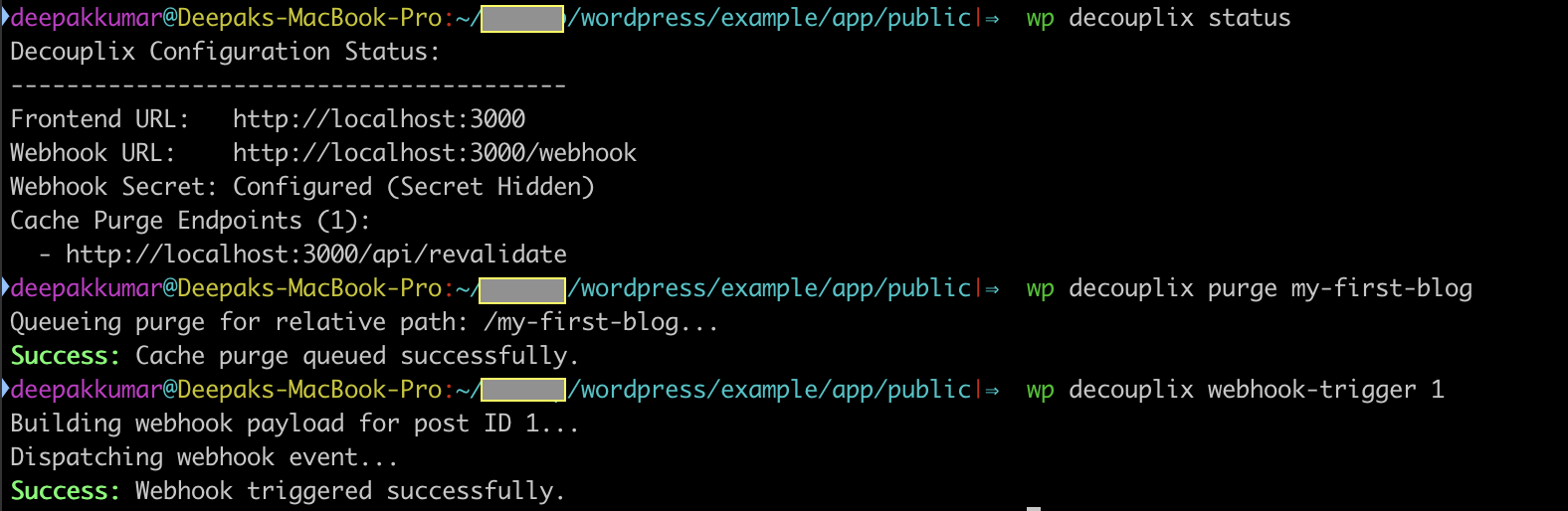Select the 'Queueing purge for relative path' line
Image resolution: width=1568 pixels, height=511 pixels.
pyautogui.click(x=364, y=322)
